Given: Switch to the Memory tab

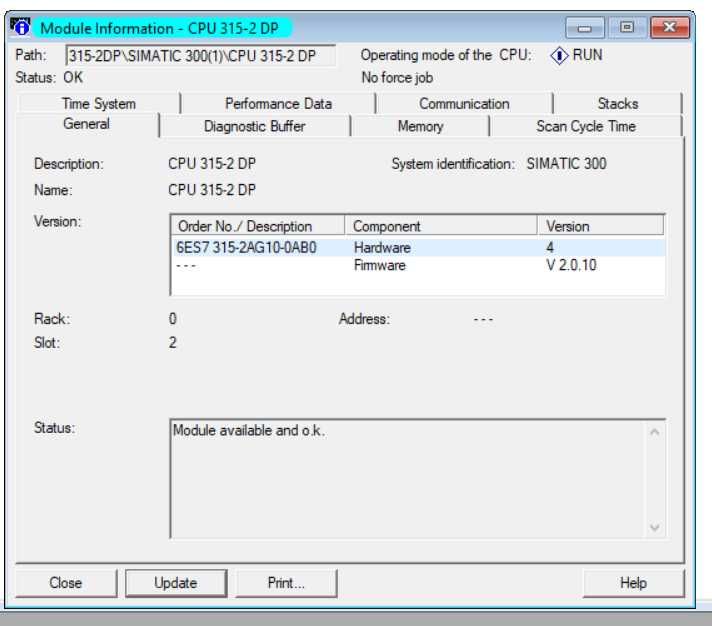Looking at the screenshot, I should 420,126.
